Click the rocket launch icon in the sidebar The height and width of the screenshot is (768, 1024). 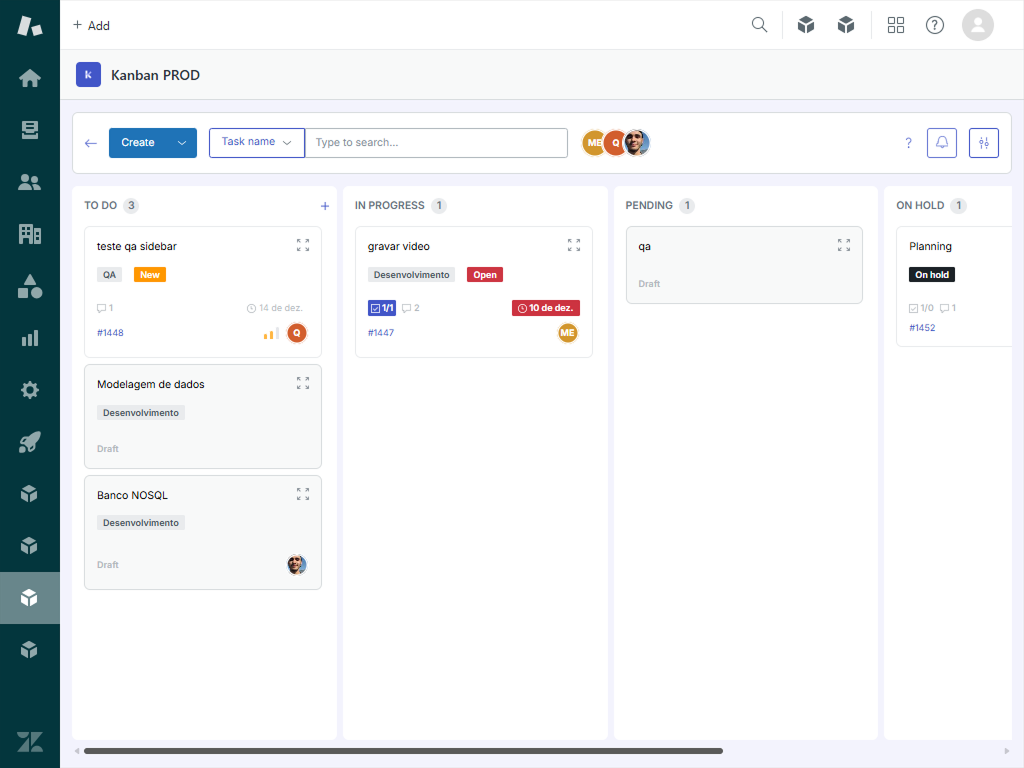[x=29, y=441]
